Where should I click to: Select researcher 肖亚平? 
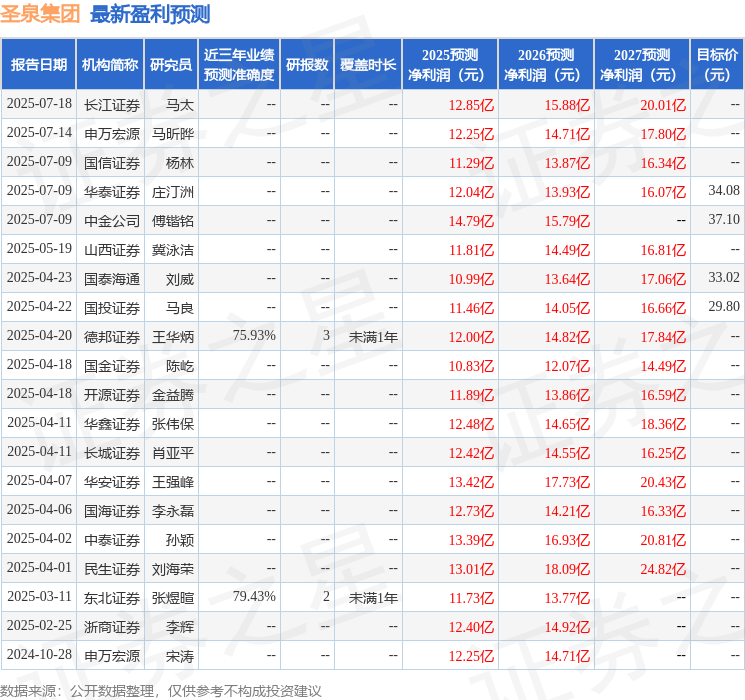[173, 453]
